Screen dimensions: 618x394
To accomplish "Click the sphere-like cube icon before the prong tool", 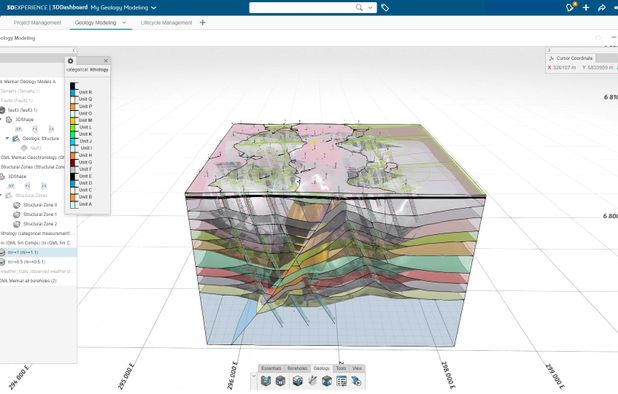I will click(x=298, y=381).
